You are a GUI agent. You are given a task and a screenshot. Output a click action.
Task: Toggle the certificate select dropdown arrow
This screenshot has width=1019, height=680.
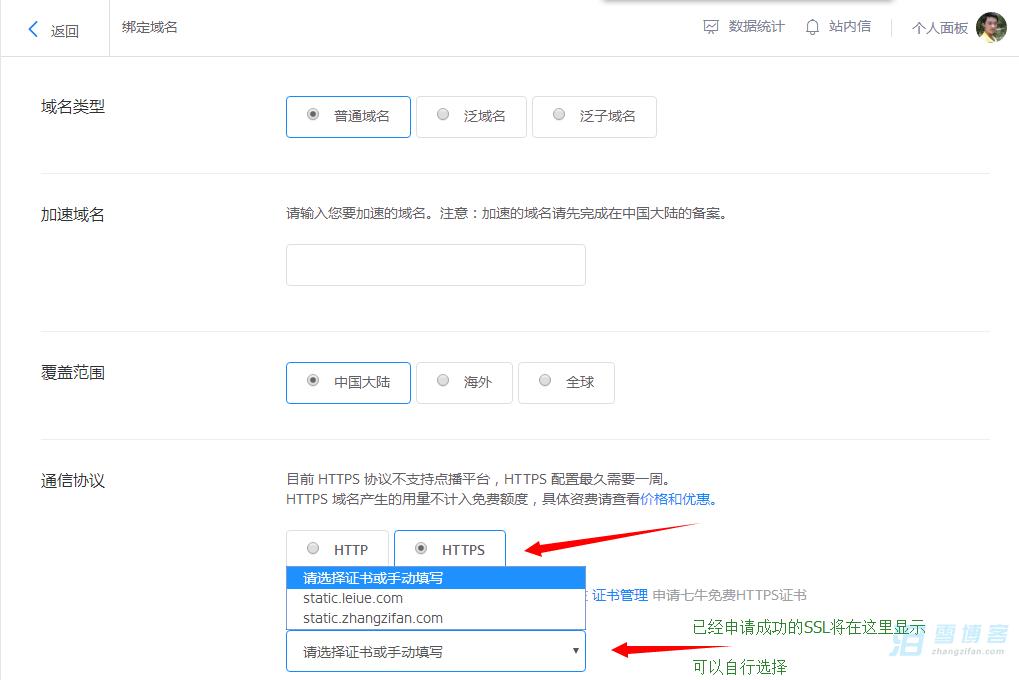point(575,651)
